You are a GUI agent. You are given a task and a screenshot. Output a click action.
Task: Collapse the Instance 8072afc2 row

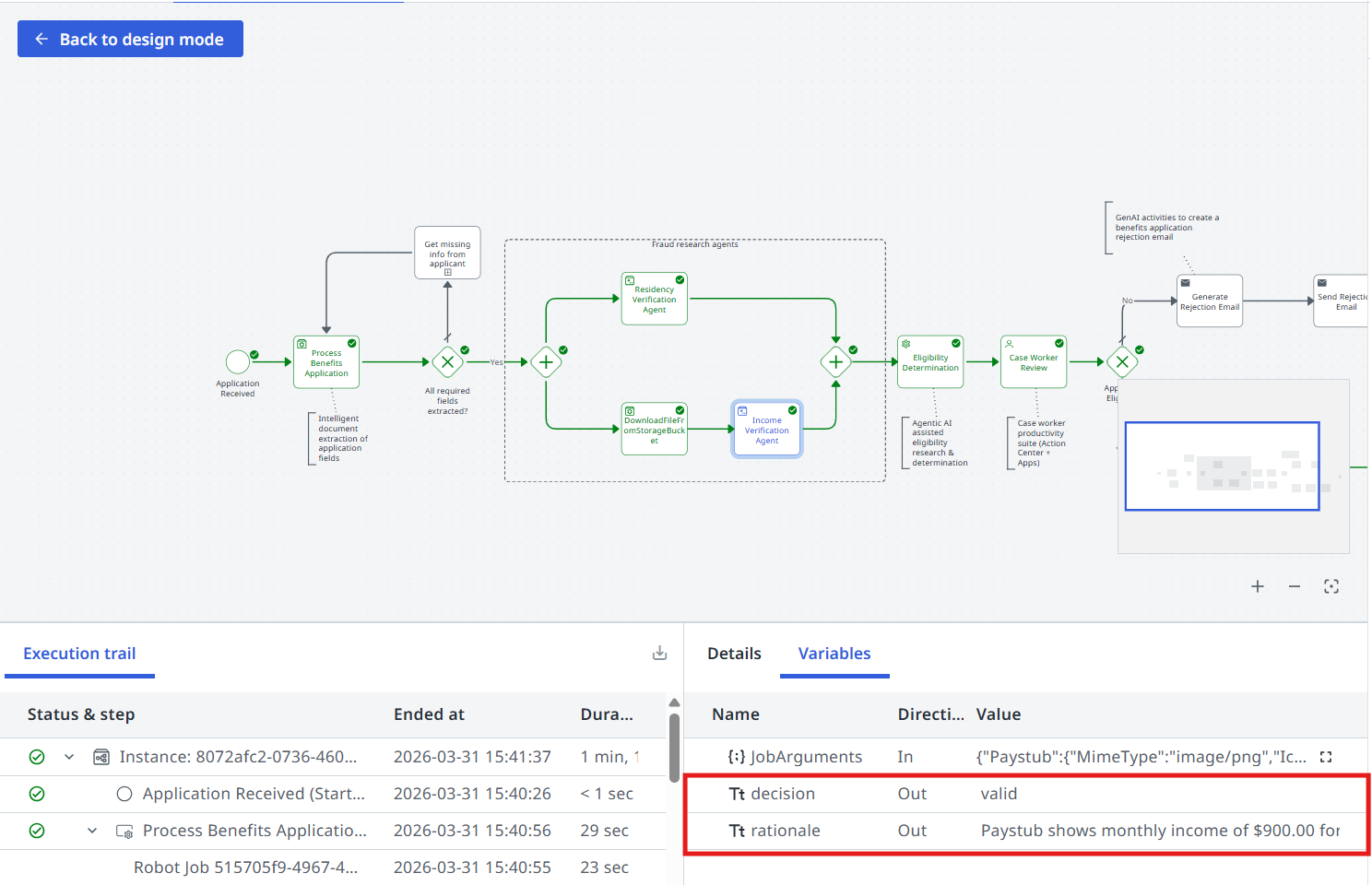pos(69,757)
